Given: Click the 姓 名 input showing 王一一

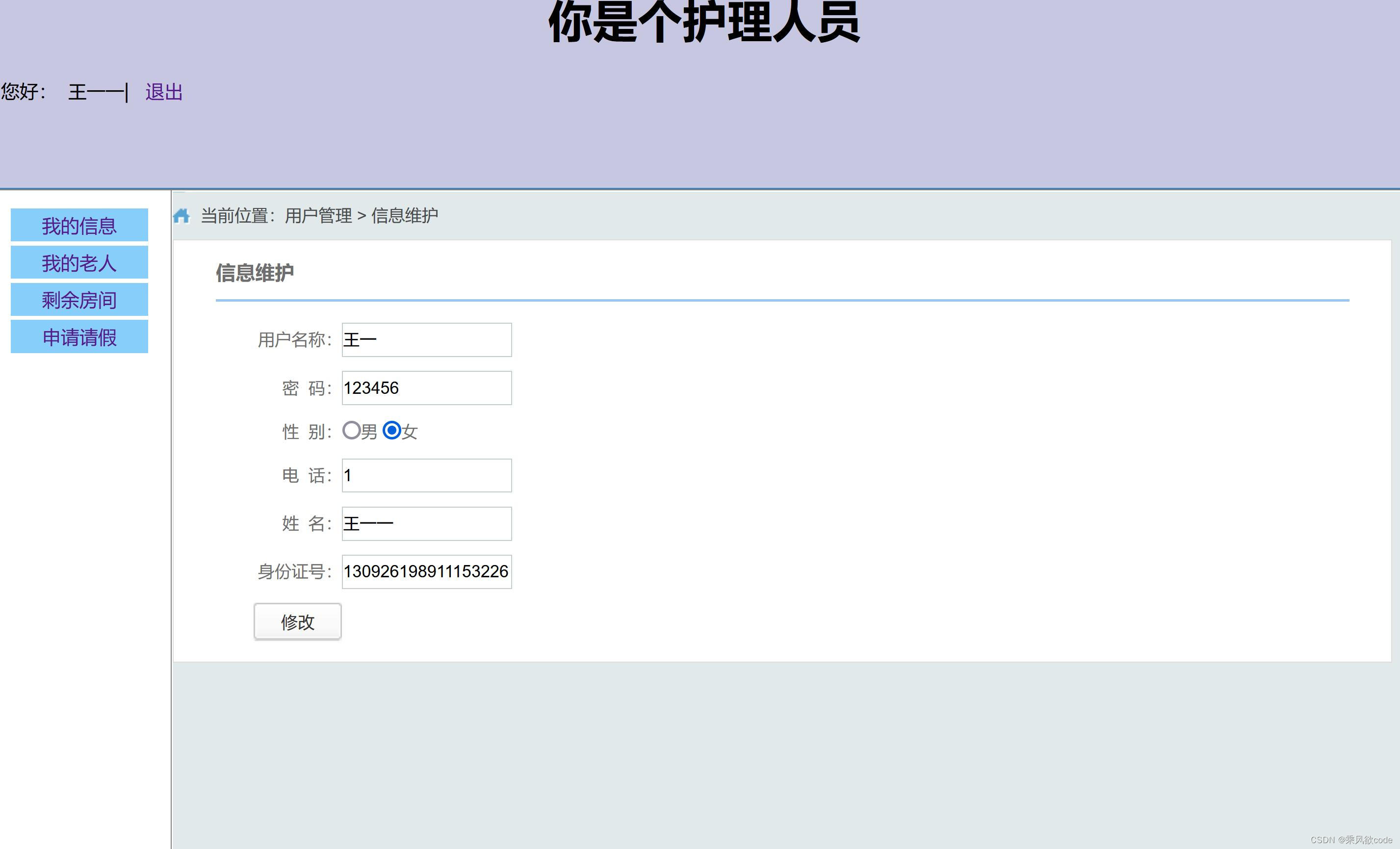Looking at the screenshot, I should tap(426, 523).
